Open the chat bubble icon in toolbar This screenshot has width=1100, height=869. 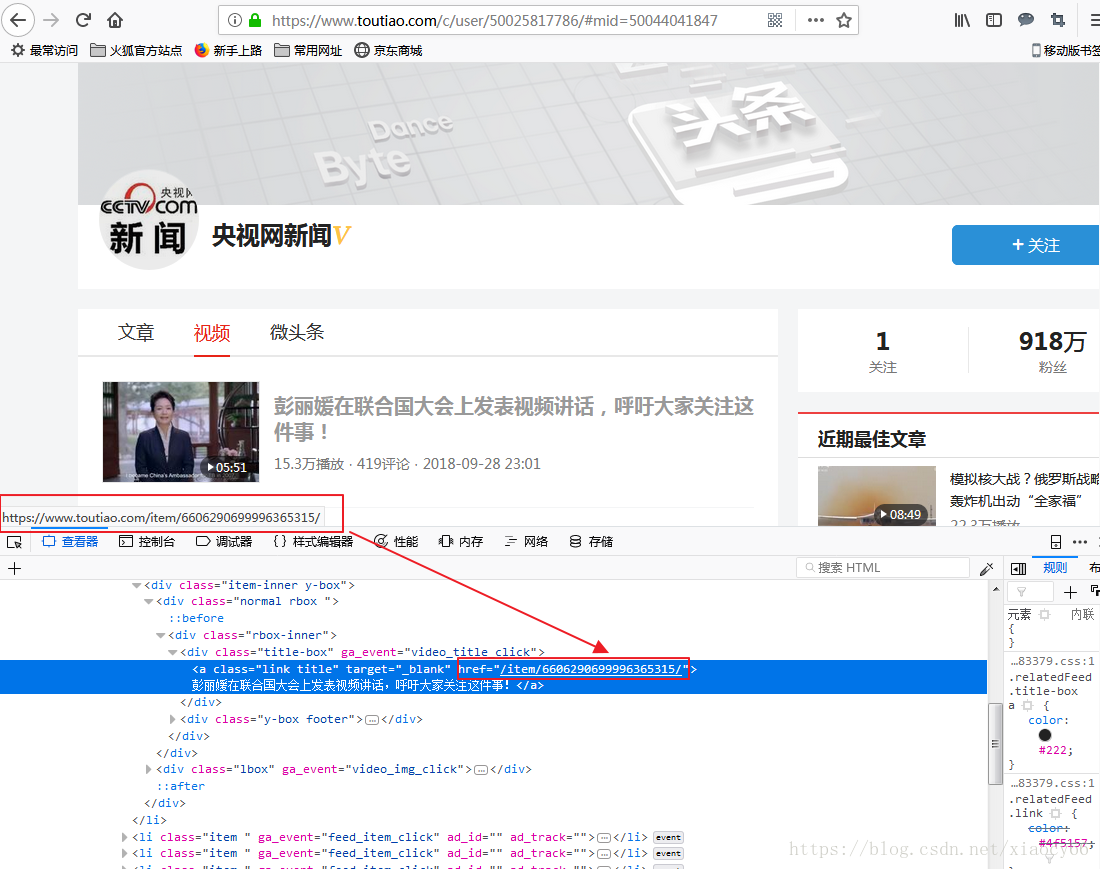[x=1026, y=20]
